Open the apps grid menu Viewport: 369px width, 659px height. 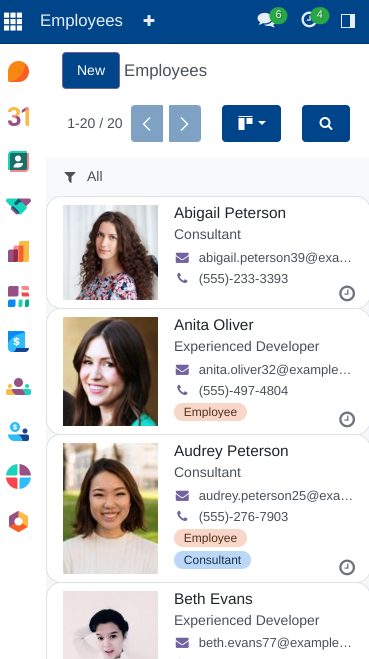pyautogui.click(x=13, y=21)
